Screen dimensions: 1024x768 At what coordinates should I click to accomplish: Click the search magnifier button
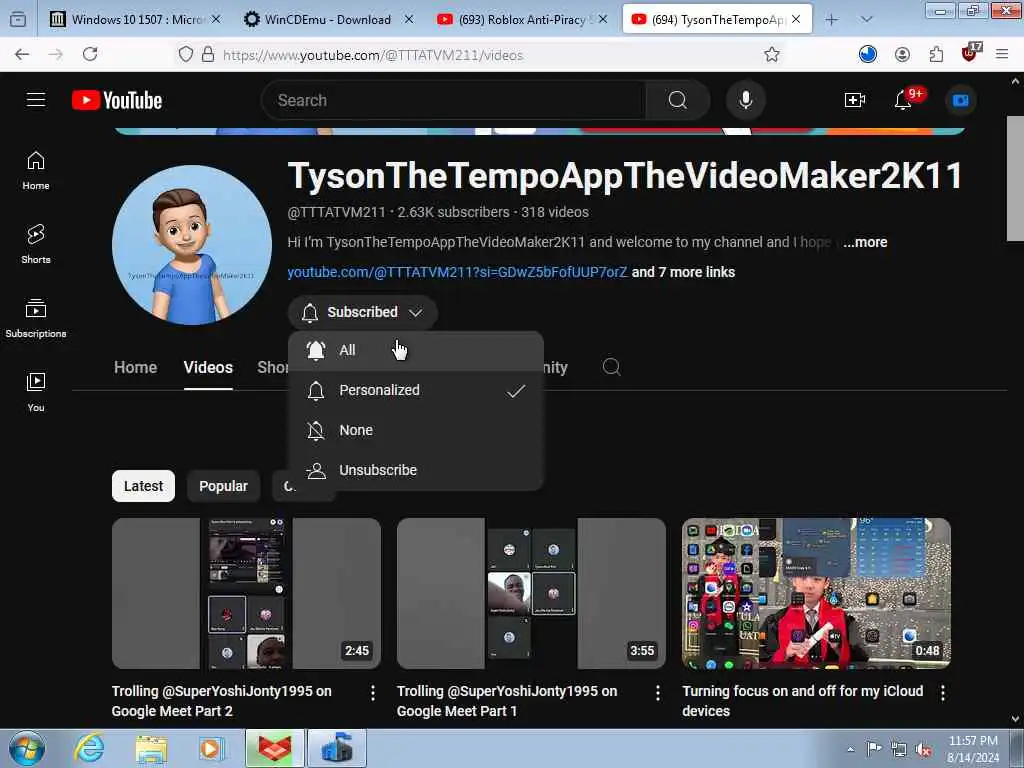(x=677, y=100)
